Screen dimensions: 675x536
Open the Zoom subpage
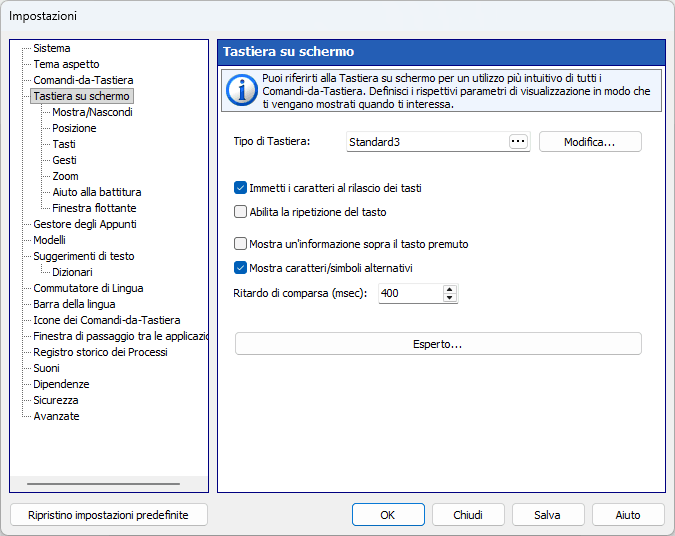tap(65, 176)
